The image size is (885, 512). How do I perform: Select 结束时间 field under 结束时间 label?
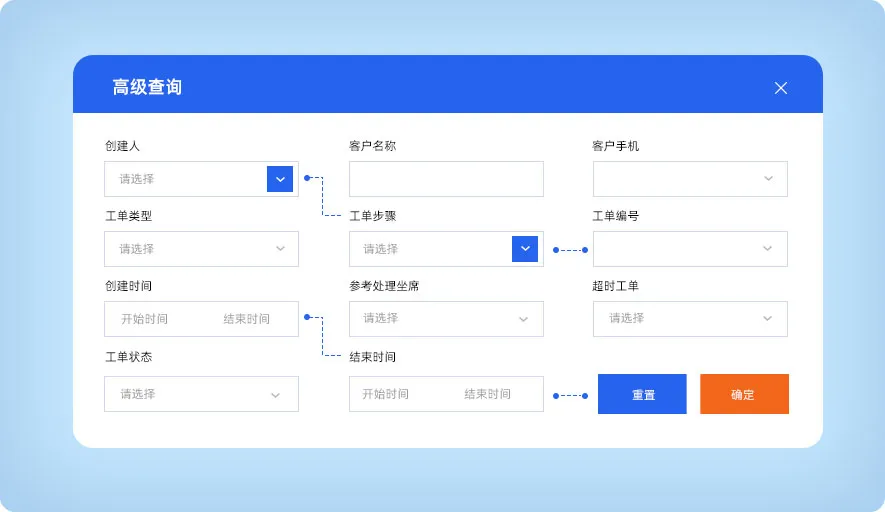coord(488,394)
